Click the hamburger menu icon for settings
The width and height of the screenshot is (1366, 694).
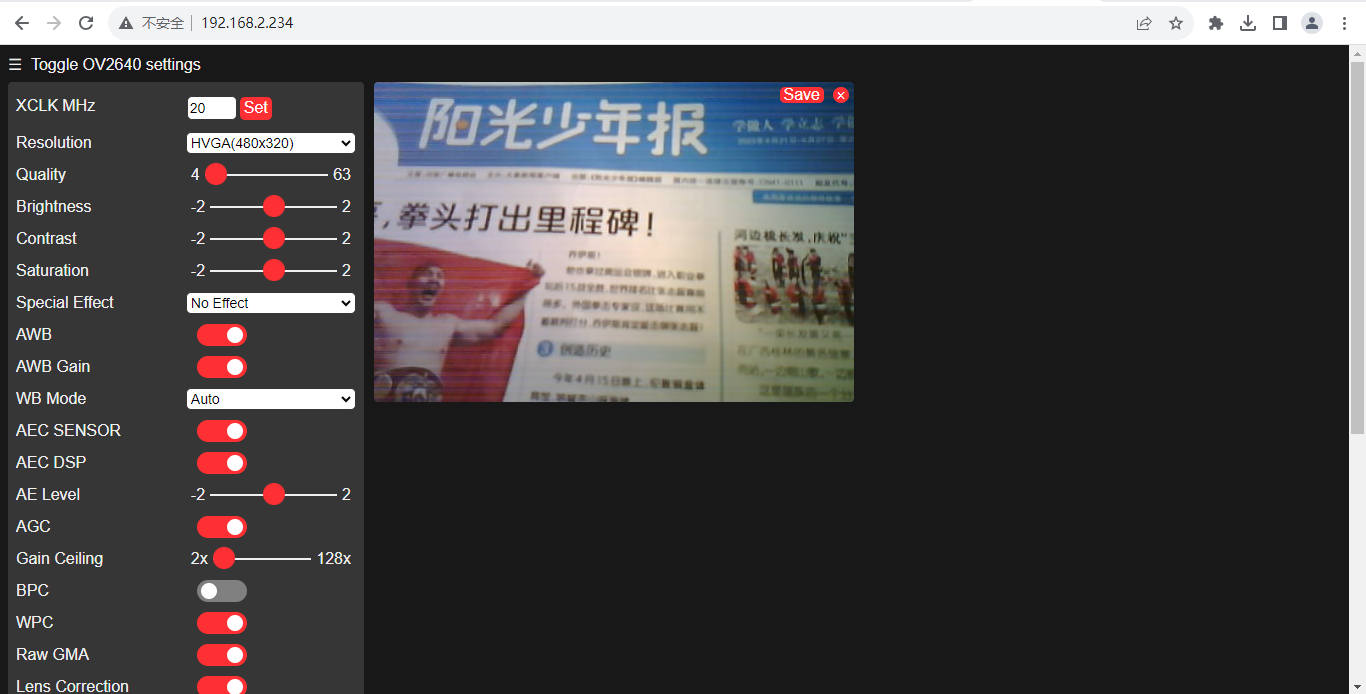(x=15, y=65)
